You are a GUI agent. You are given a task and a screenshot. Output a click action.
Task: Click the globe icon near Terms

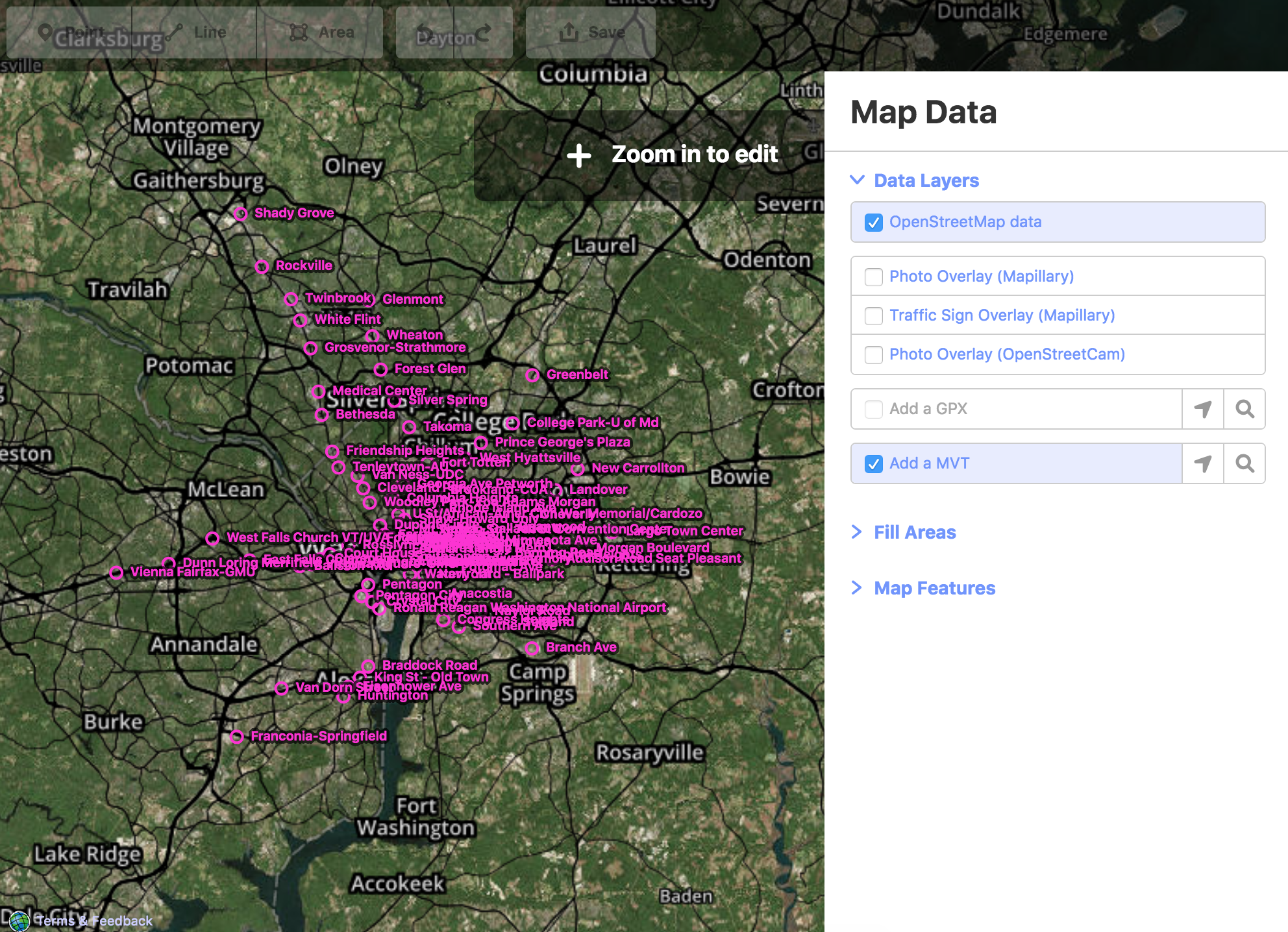(x=19, y=921)
